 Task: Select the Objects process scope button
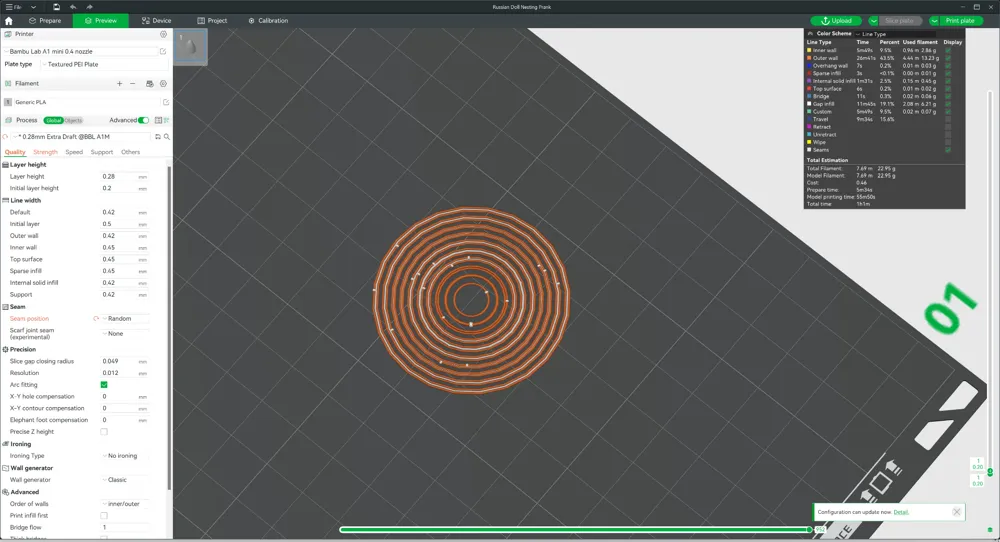[73, 120]
